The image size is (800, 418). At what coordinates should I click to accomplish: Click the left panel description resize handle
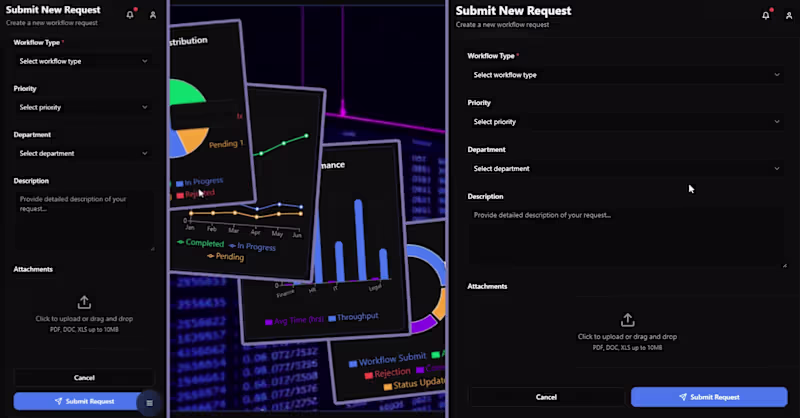click(x=153, y=249)
